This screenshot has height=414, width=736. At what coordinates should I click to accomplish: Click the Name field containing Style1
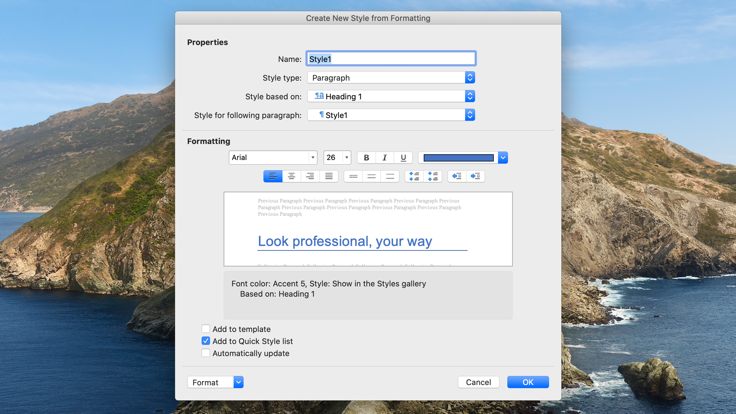(391, 59)
